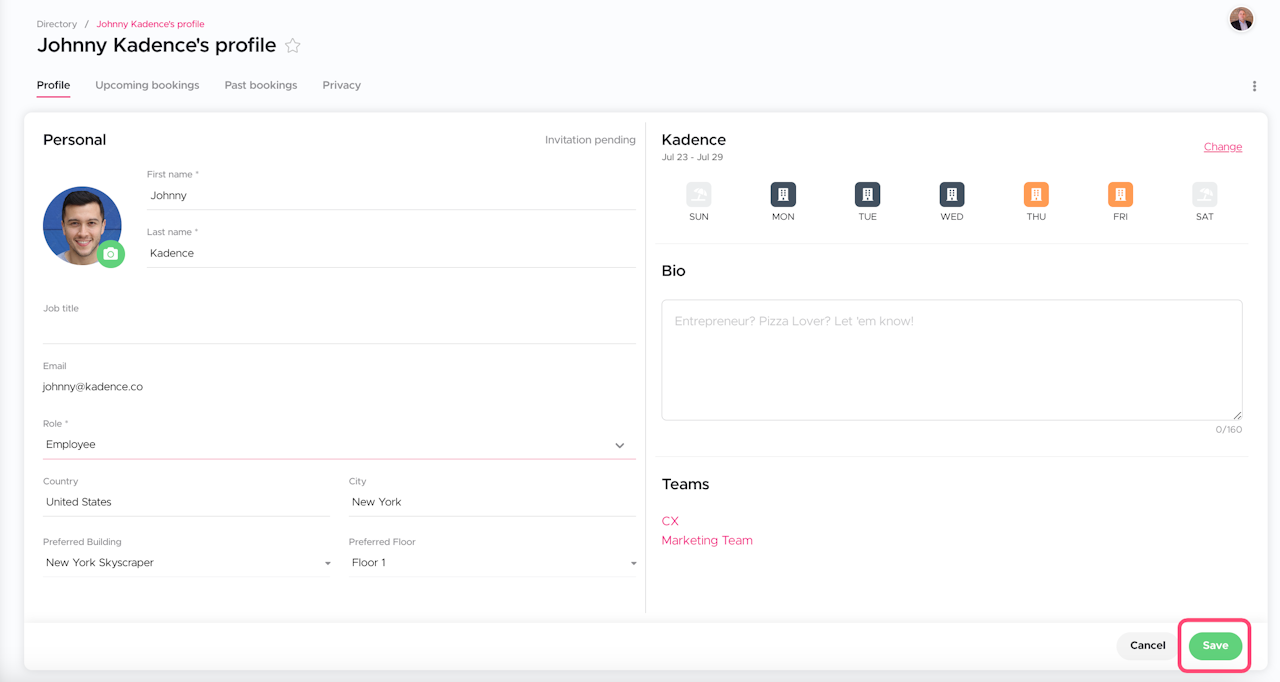Select the Tuesday office building icon
This screenshot has height=682, width=1280.
(867, 194)
